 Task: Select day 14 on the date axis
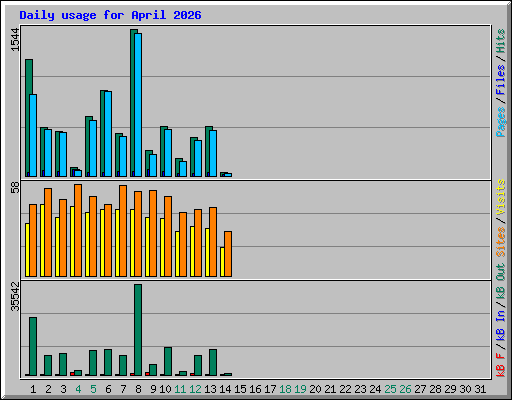click(225, 389)
